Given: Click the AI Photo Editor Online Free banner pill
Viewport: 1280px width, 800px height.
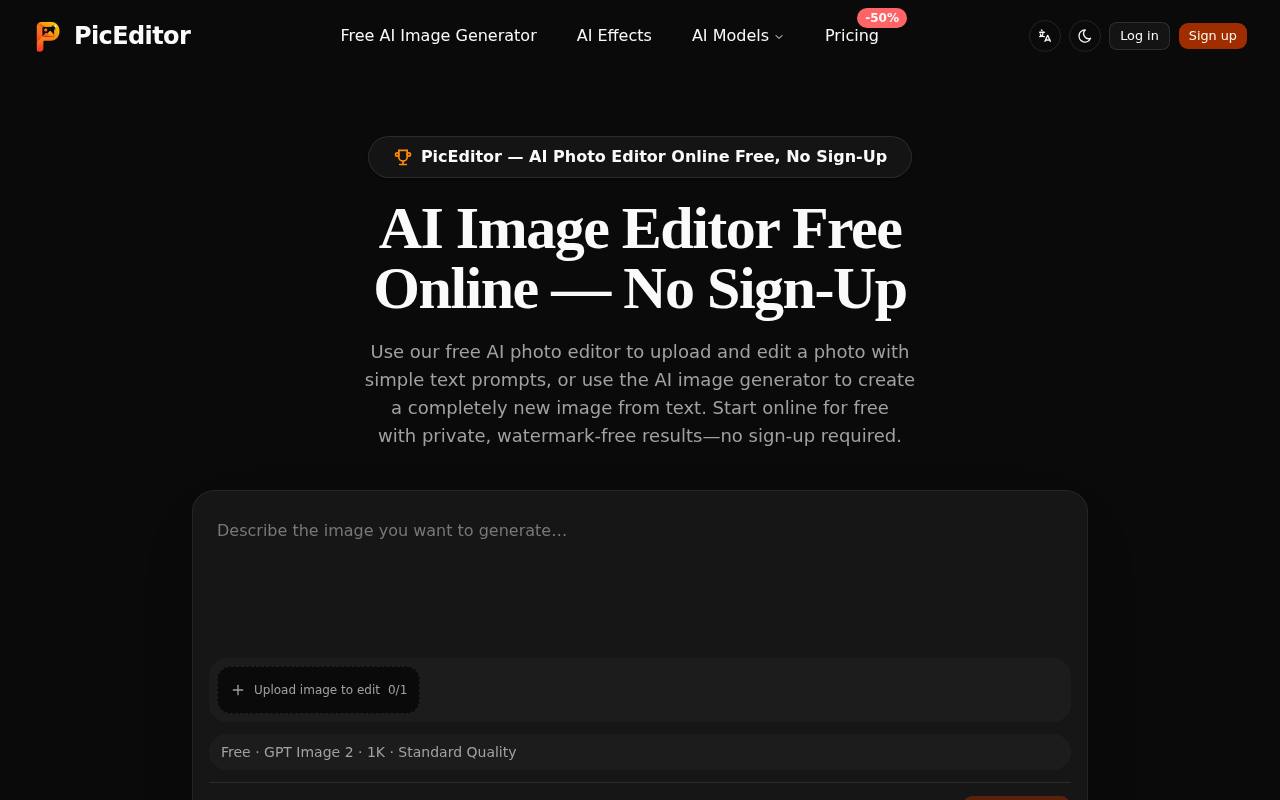Looking at the screenshot, I should click(640, 157).
